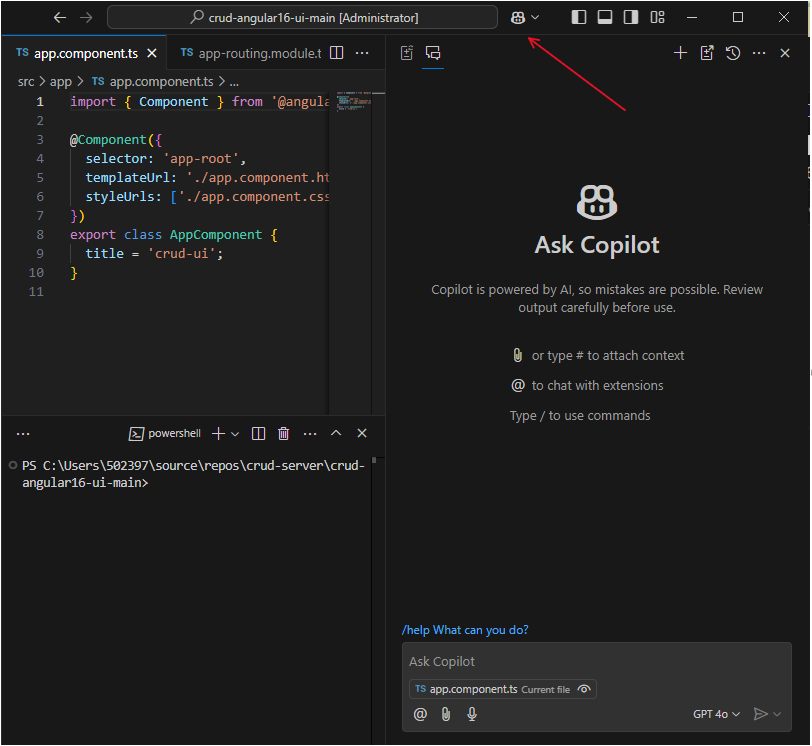Kill the terminal with the trash icon
Image resolution: width=812 pixels, height=746 pixels.
tap(284, 434)
